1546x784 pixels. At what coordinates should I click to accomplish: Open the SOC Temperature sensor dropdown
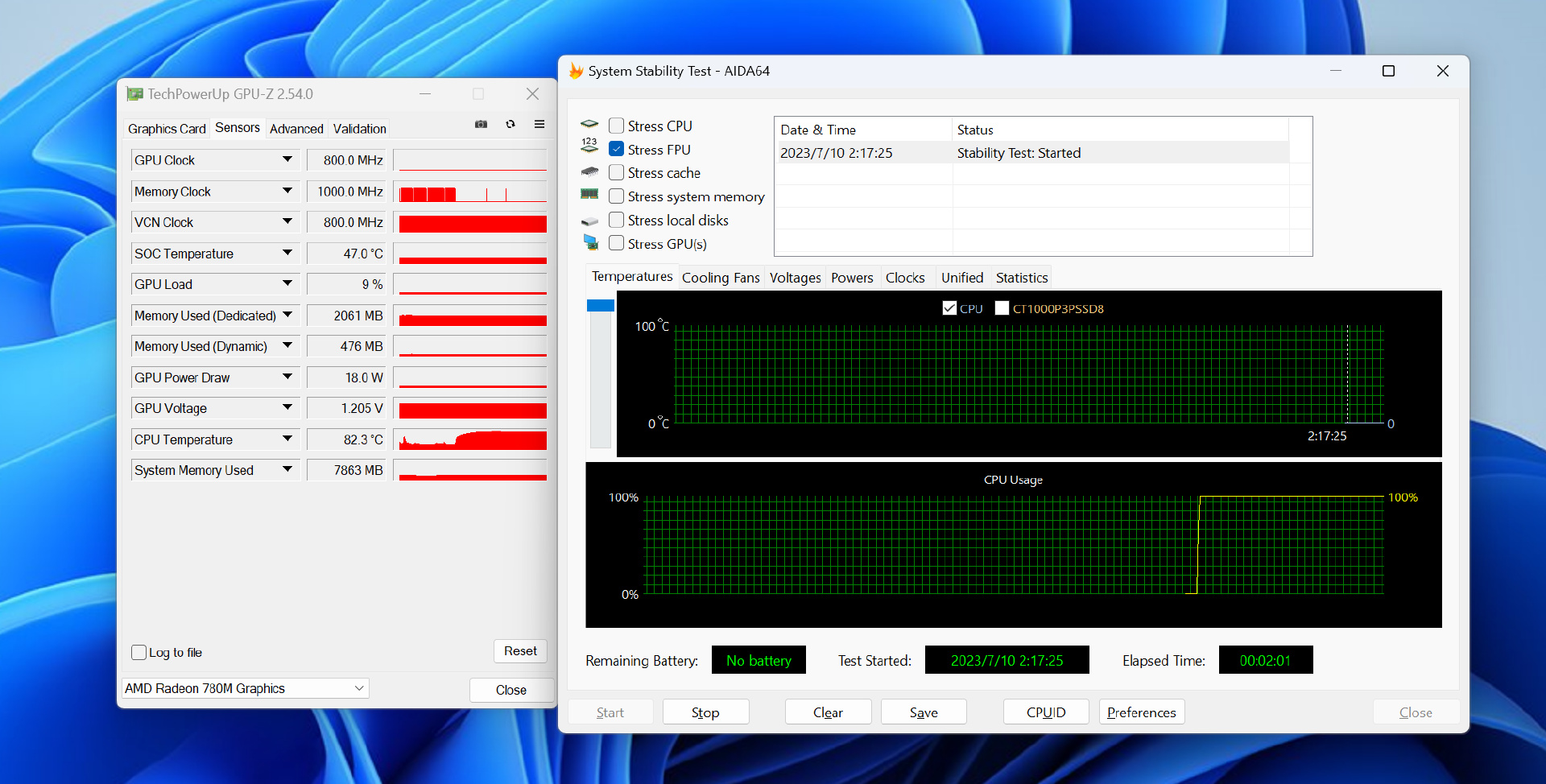click(x=287, y=253)
